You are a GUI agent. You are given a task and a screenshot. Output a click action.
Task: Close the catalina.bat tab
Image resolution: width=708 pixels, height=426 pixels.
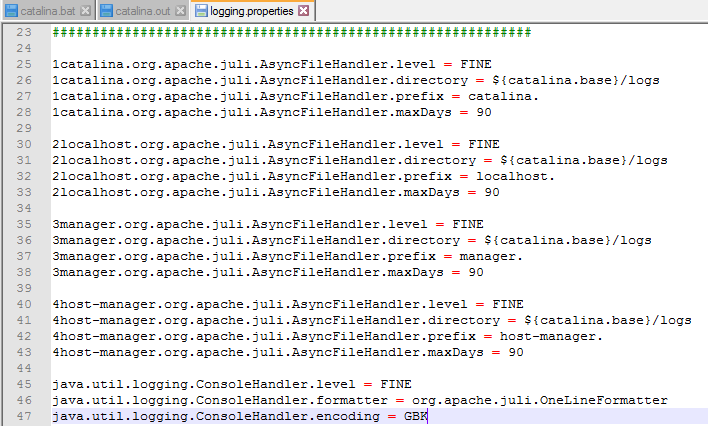click(x=85, y=11)
